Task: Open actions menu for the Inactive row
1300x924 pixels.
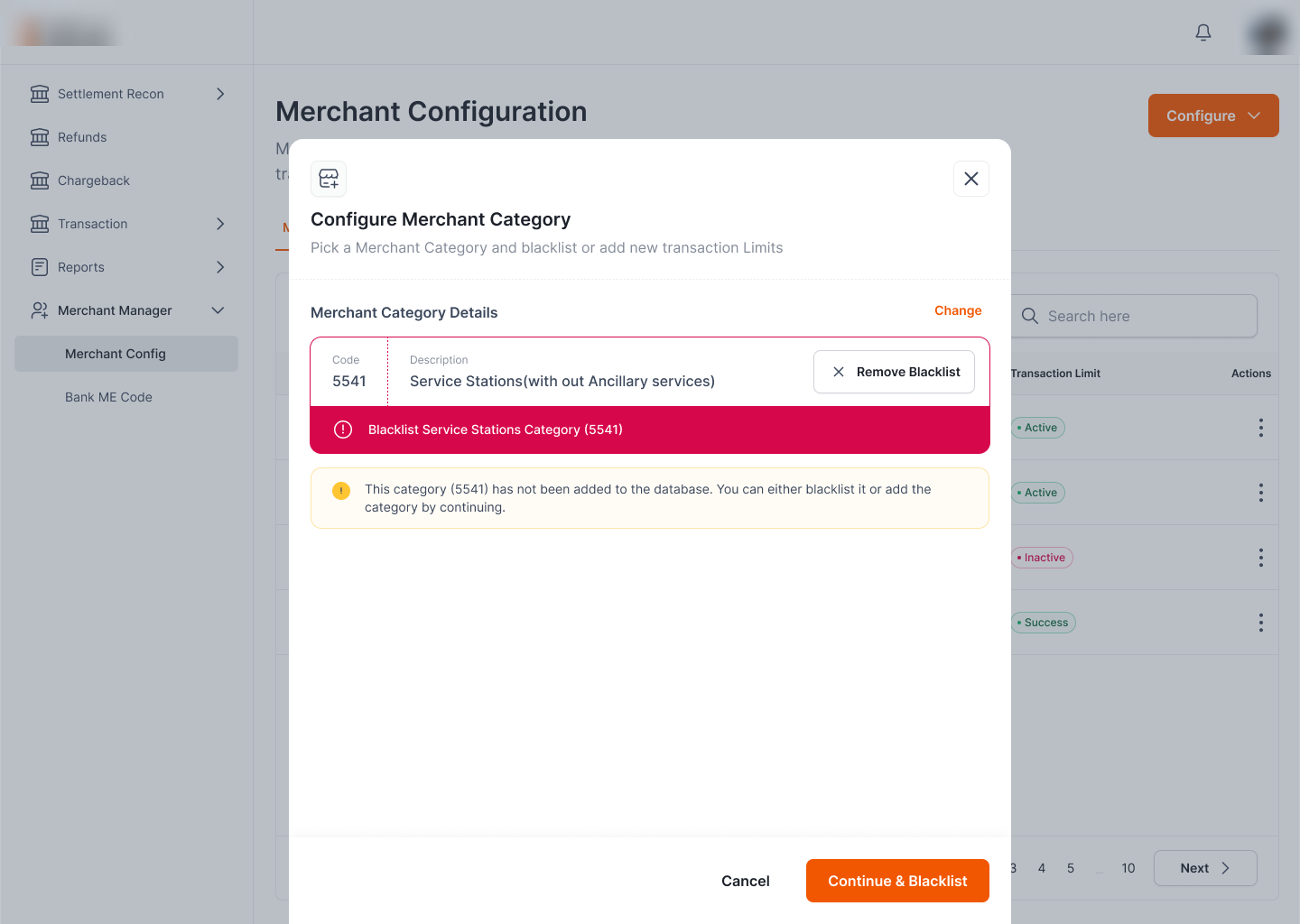Action: pyautogui.click(x=1261, y=558)
